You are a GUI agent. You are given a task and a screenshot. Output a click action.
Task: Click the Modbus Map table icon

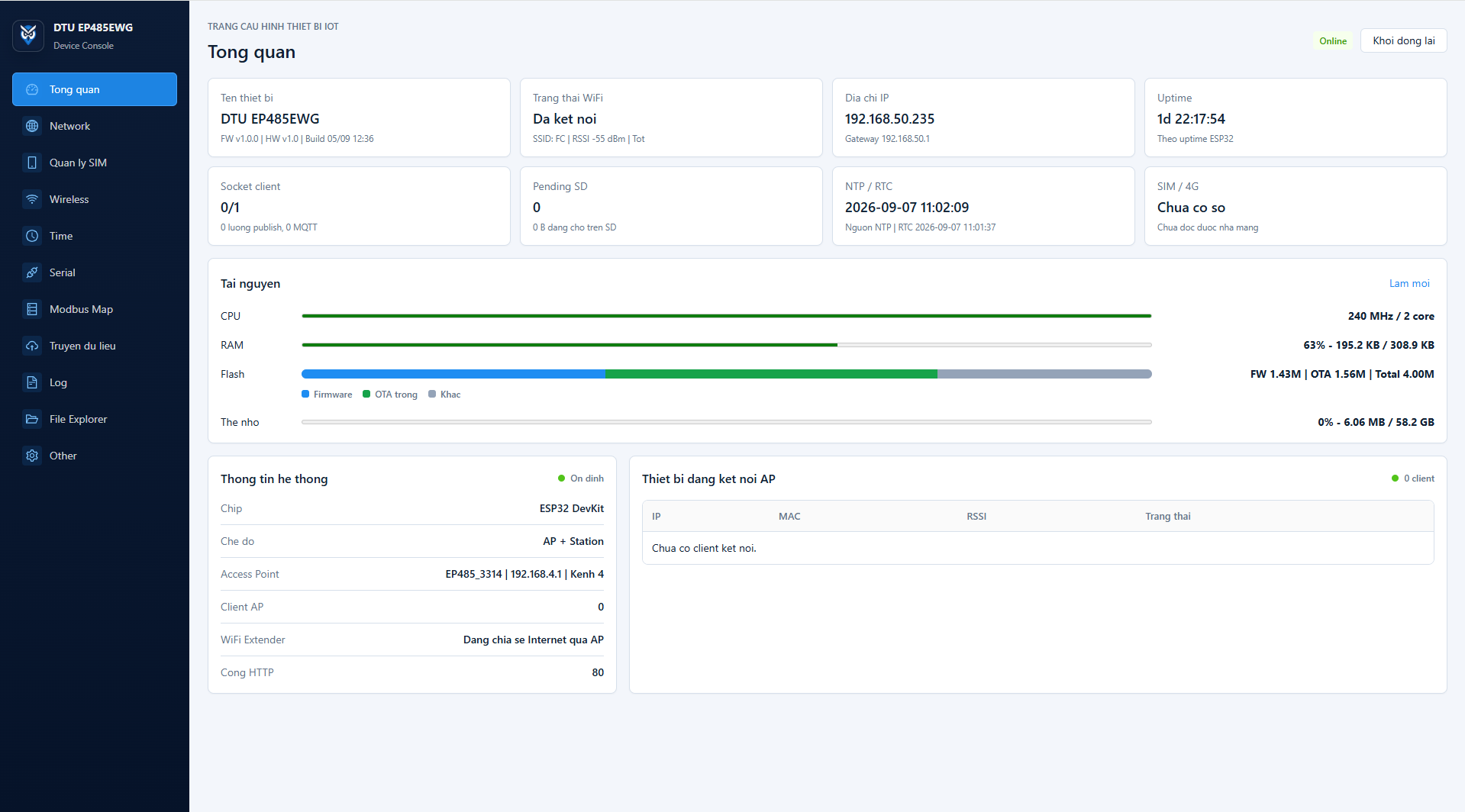coord(32,309)
